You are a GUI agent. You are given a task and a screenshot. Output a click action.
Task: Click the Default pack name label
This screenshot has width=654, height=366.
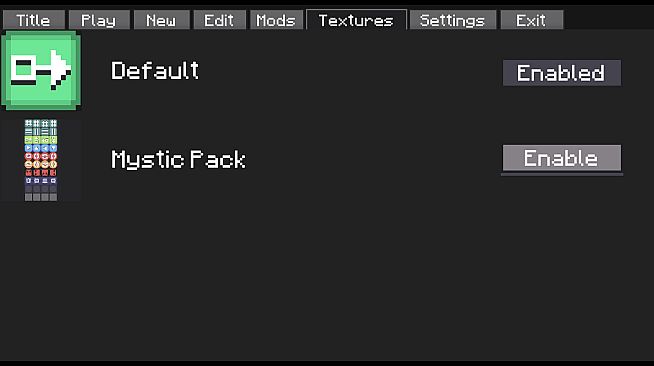pyautogui.click(x=155, y=70)
